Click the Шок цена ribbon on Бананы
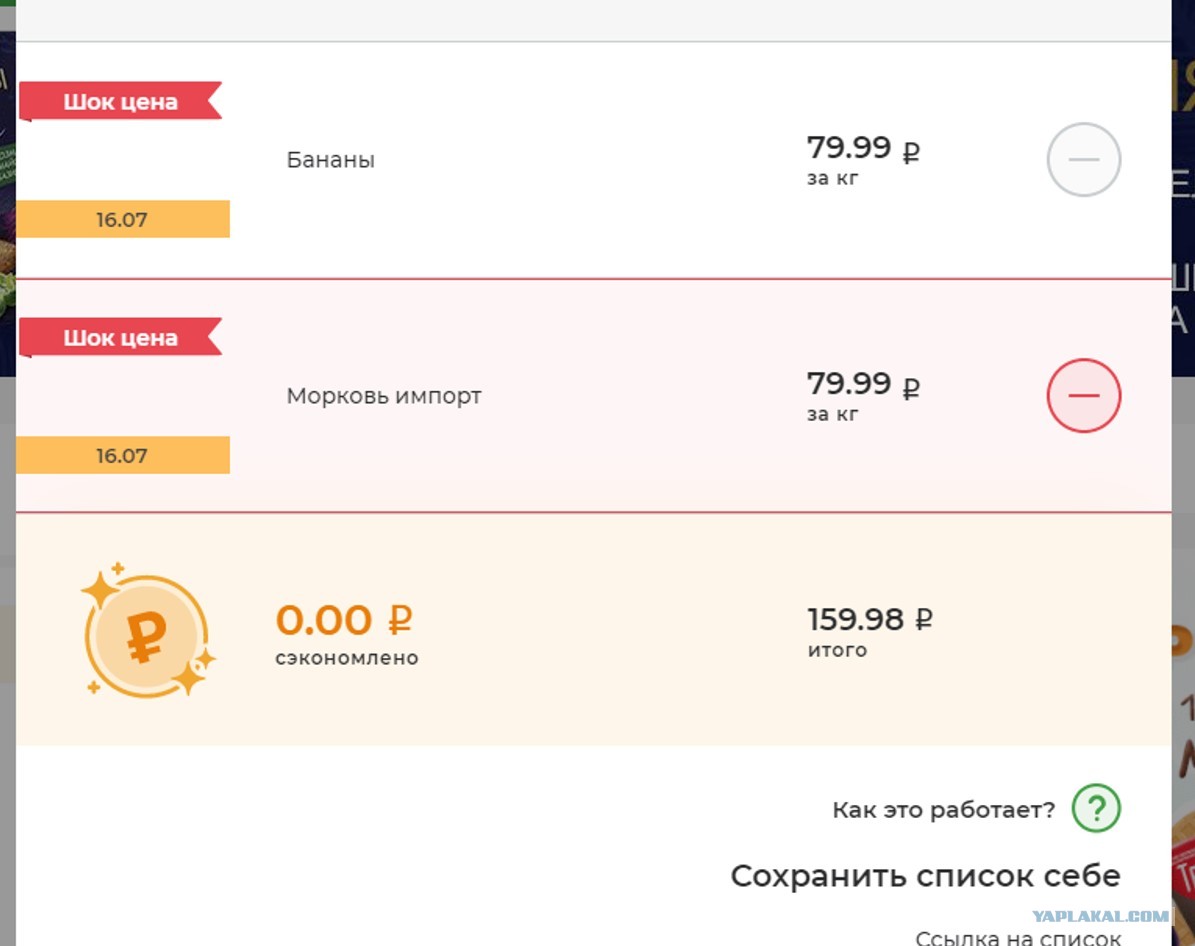 click(120, 101)
